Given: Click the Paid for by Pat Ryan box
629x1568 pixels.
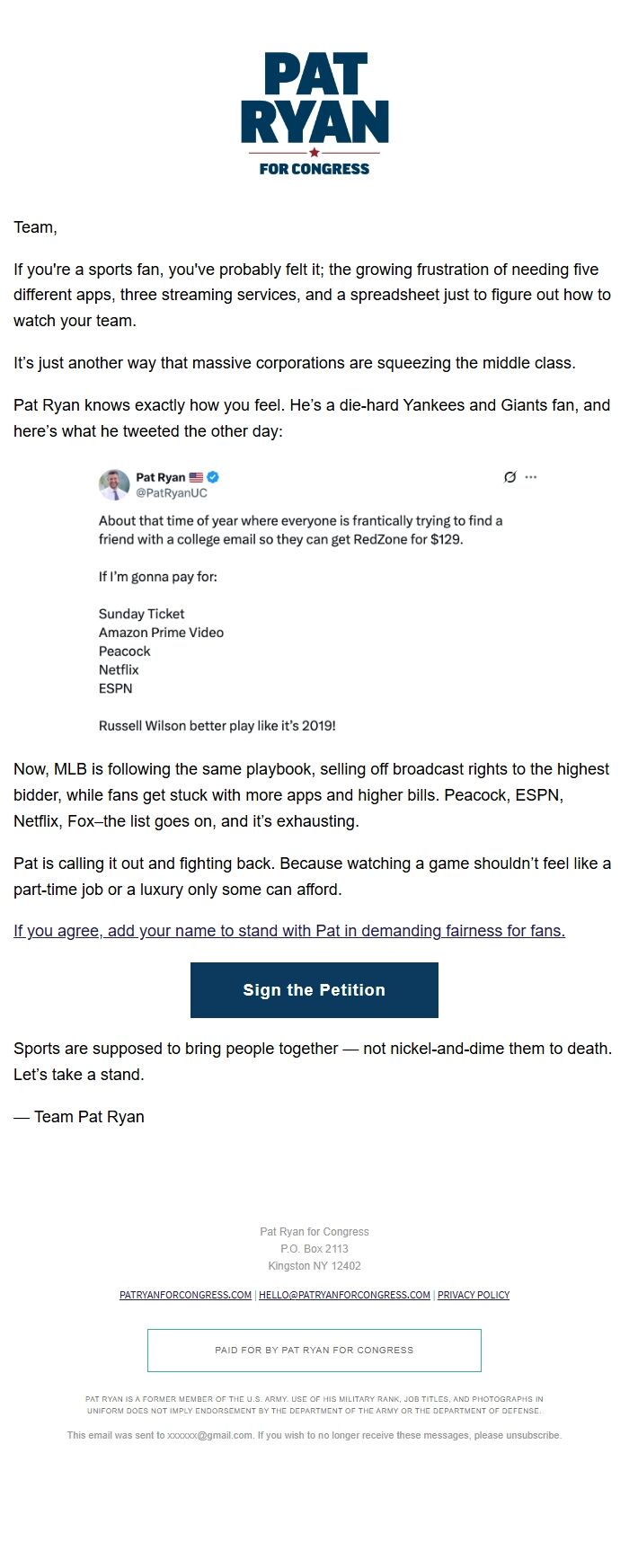Looking at the screenshot, I should click(x=314, y=1351).
